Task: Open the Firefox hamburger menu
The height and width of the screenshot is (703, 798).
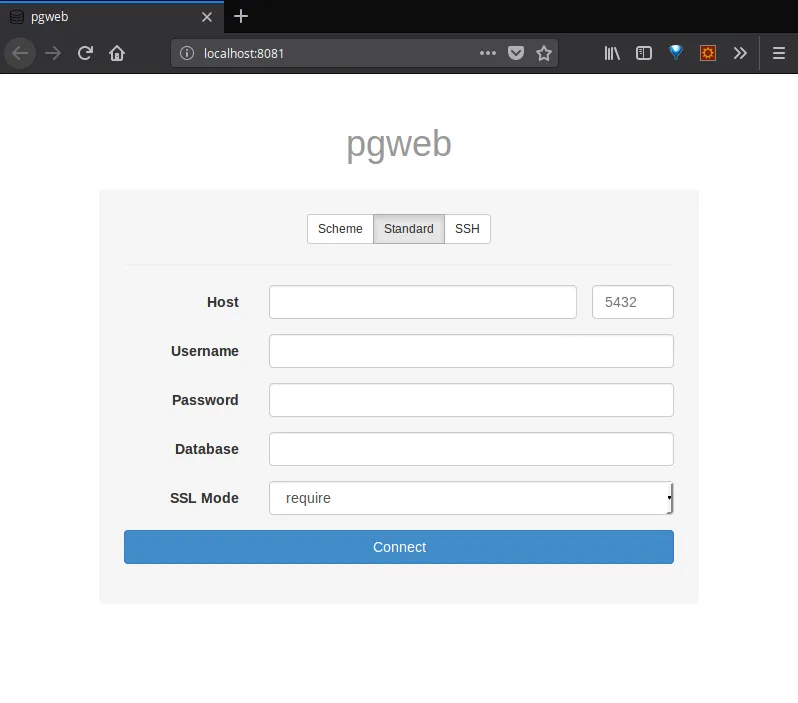Action: [x=779, y=53]
